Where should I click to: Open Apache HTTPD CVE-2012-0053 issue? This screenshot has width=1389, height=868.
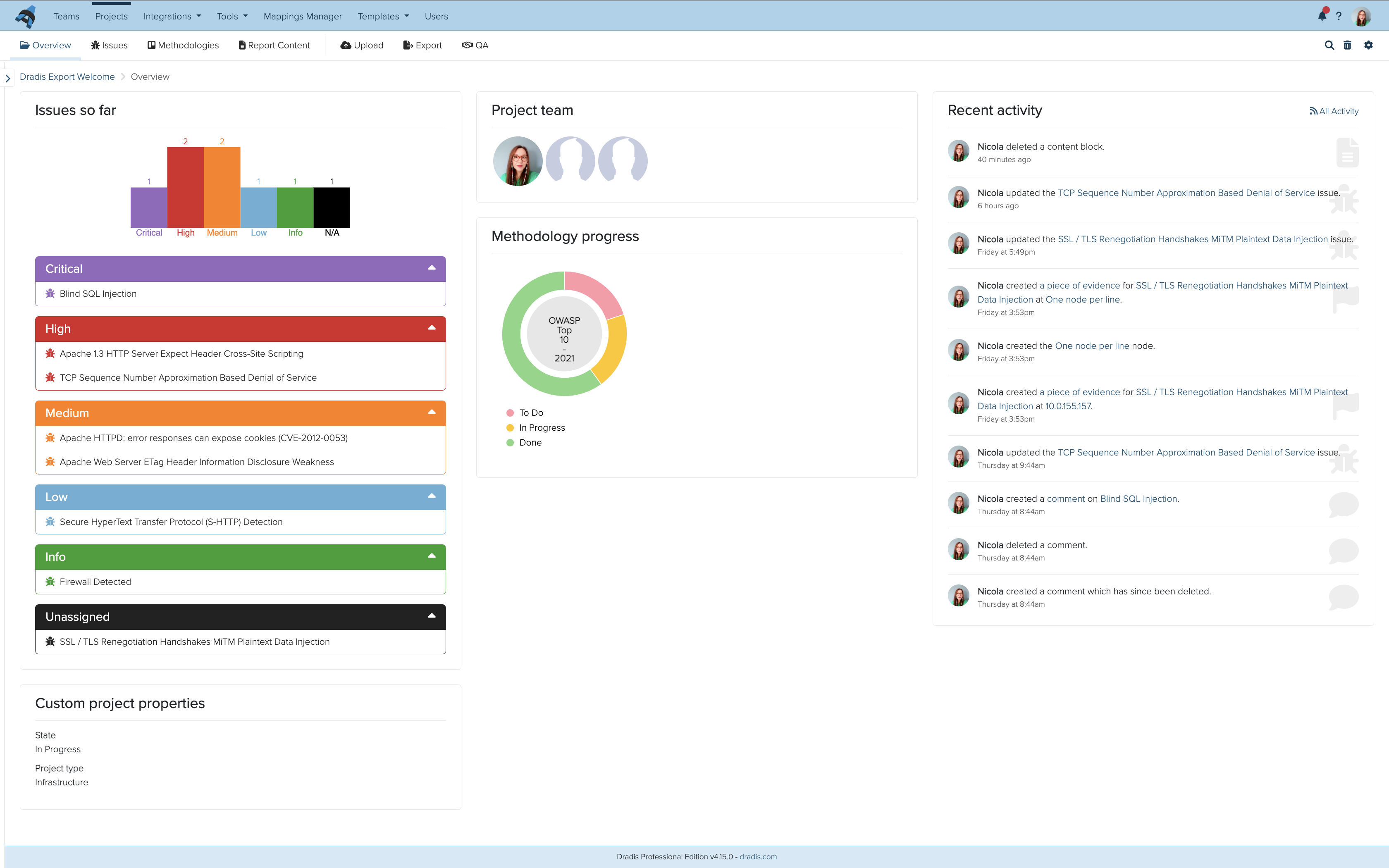tap(204, 437)
